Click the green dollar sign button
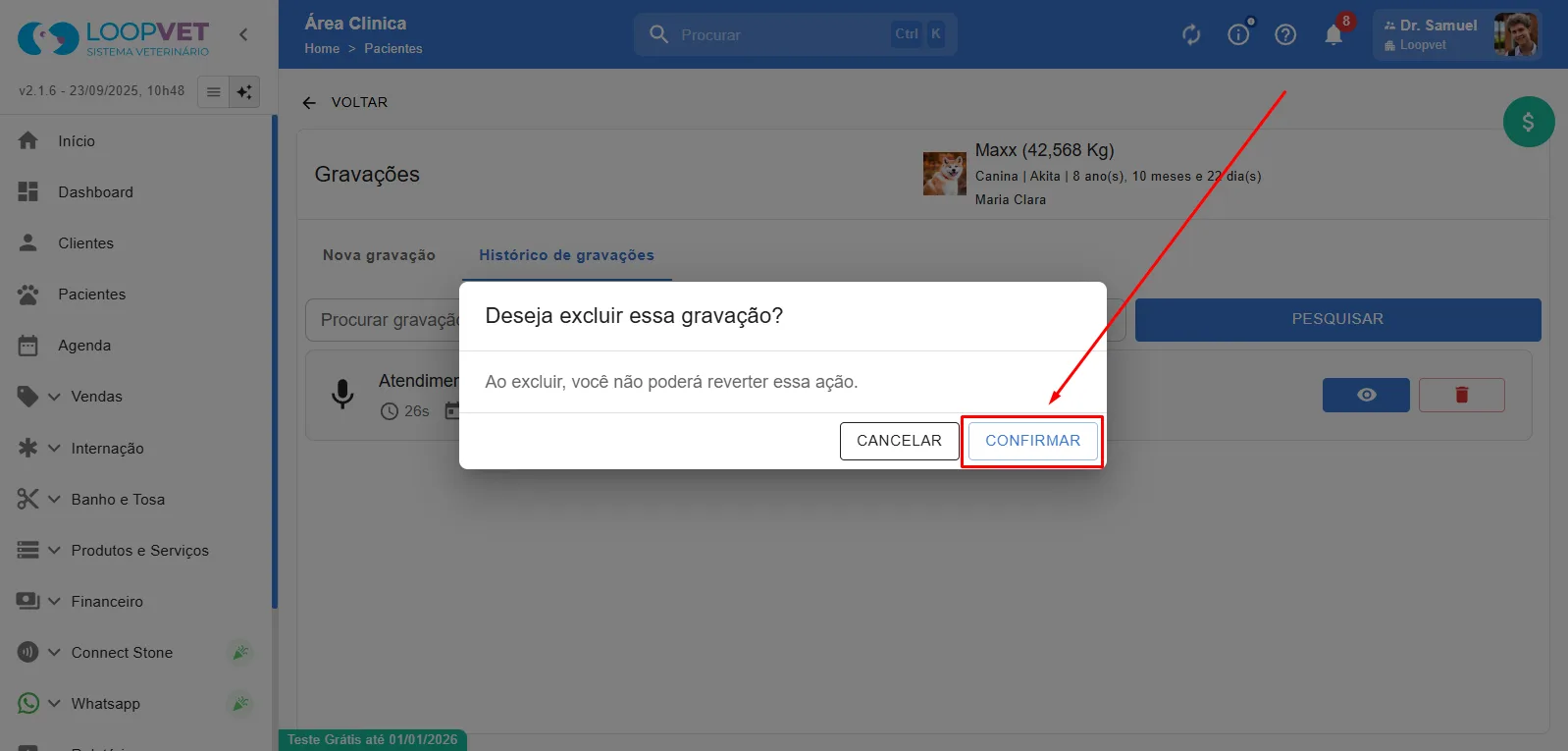This screenshot has height=751, width=1568. click(1528, 122)
